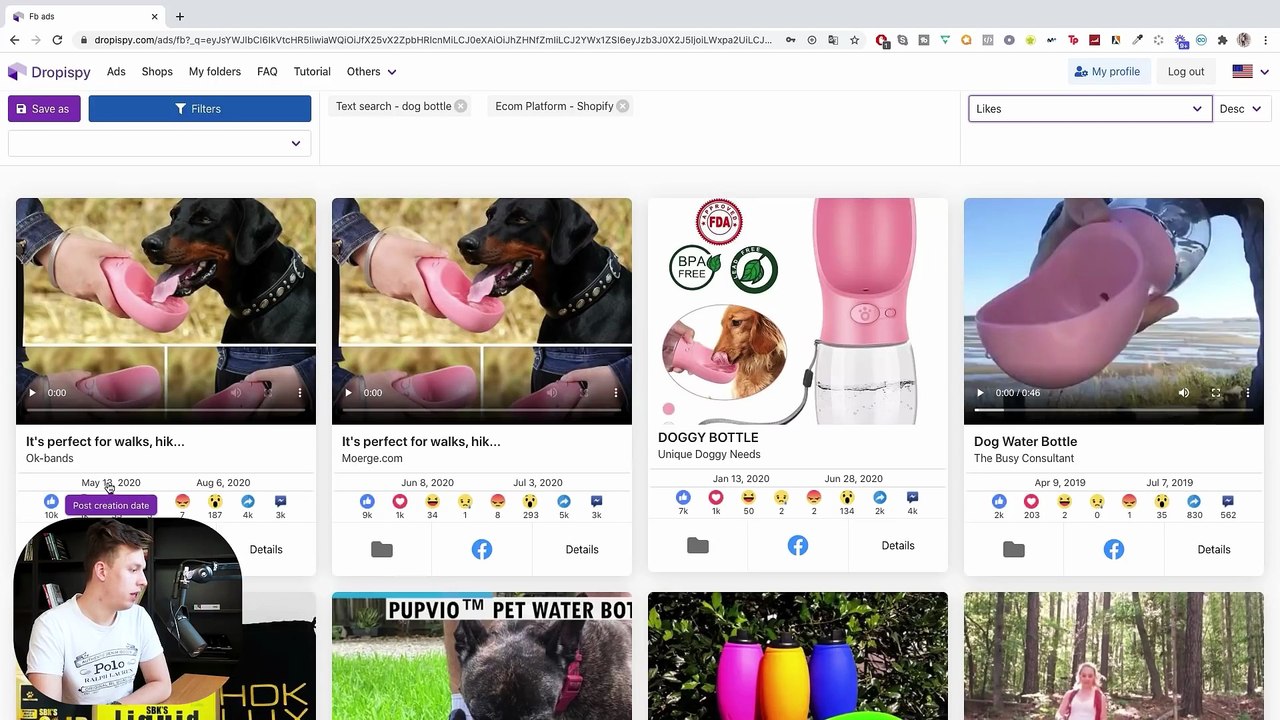View Details of the Moerge.com ad
This screenshot has width=1280, height=720.
pyautogui.click(x=582, y=549)
